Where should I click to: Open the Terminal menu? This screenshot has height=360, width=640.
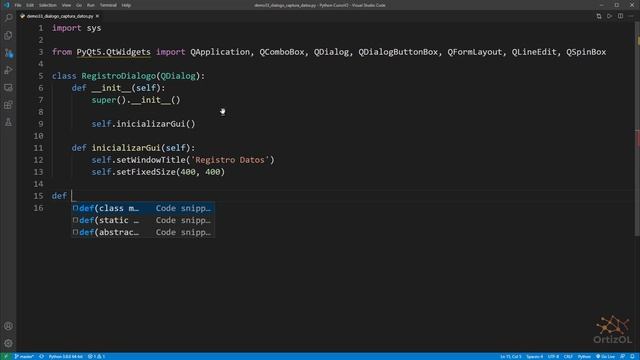click(x=108, y=5)
